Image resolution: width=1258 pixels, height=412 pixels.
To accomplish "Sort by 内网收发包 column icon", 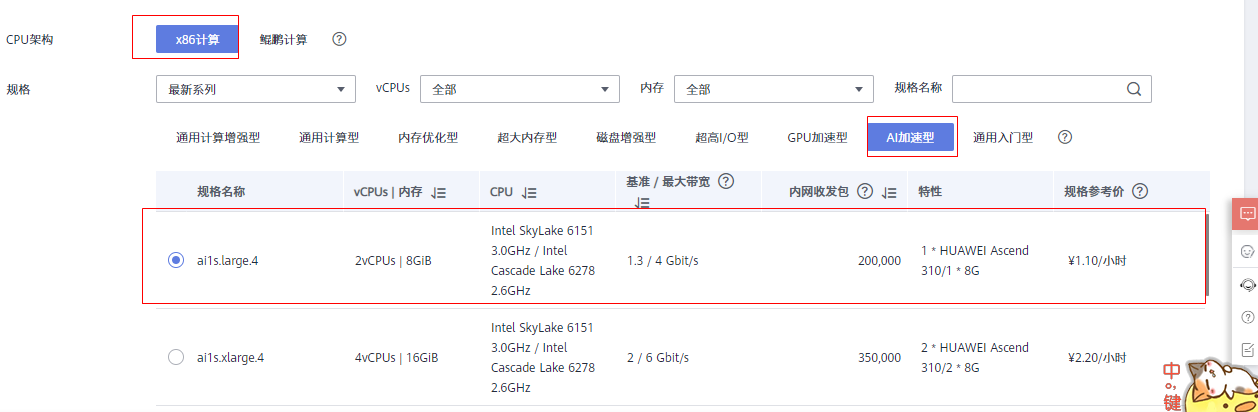I will [x=889, y=192].
